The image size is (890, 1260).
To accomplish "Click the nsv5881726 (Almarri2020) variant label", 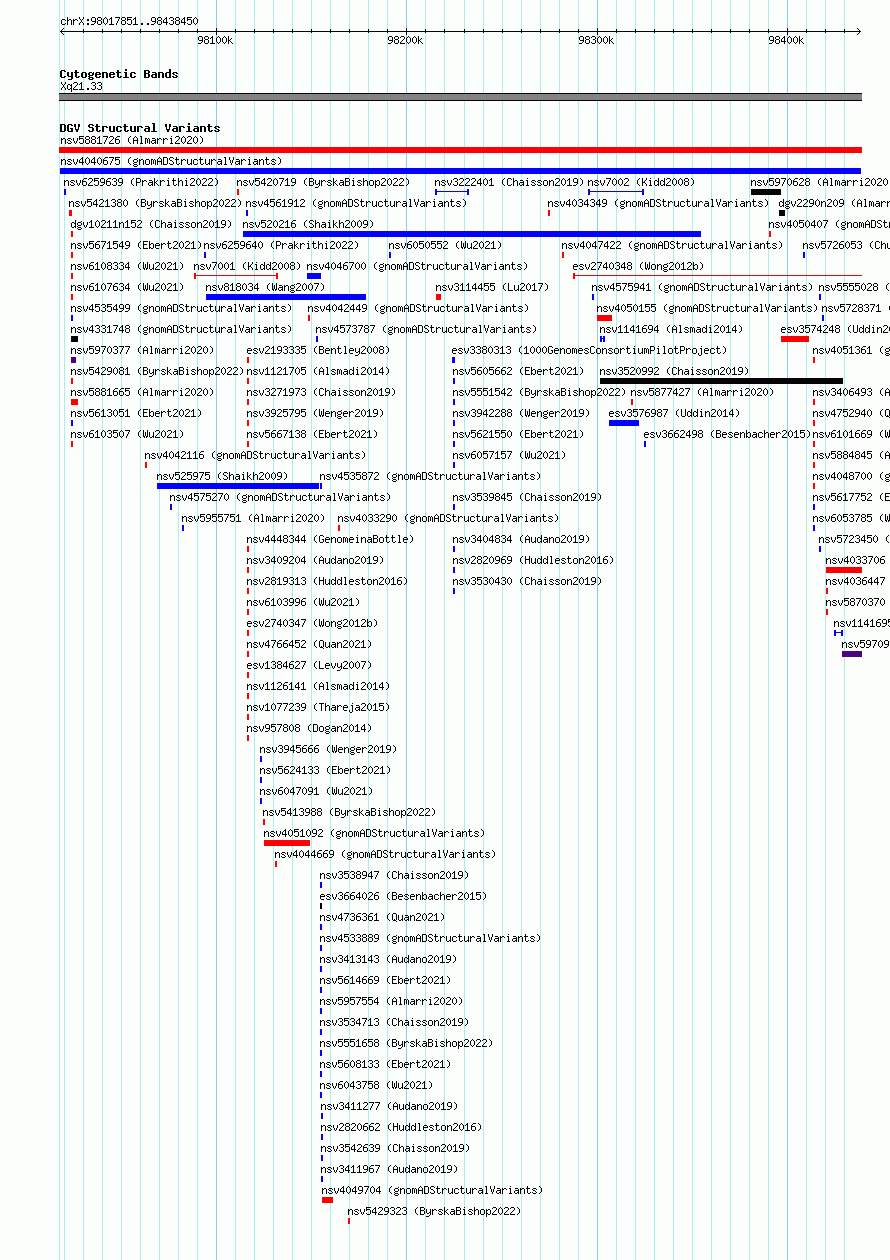I will click(132, 140).
